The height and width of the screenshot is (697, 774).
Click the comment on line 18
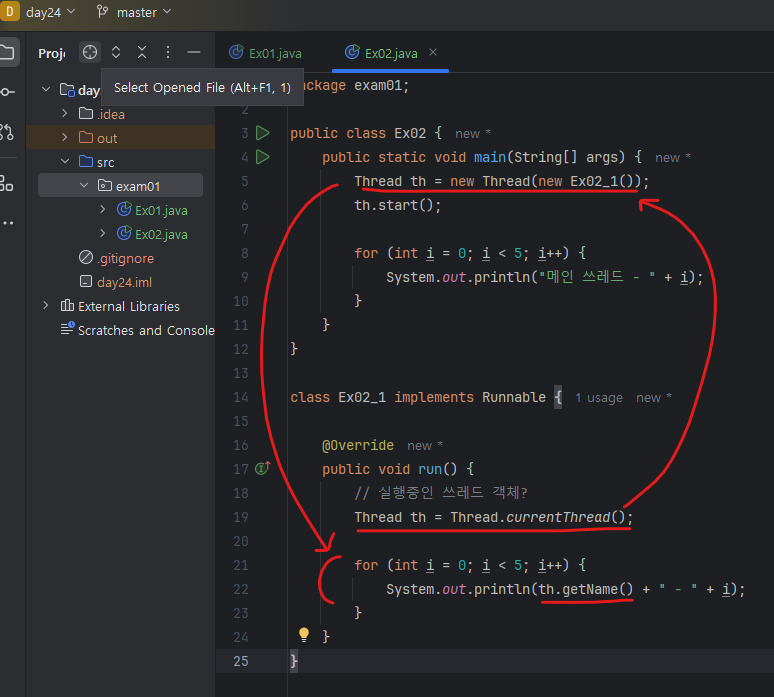tap(441, 493)
